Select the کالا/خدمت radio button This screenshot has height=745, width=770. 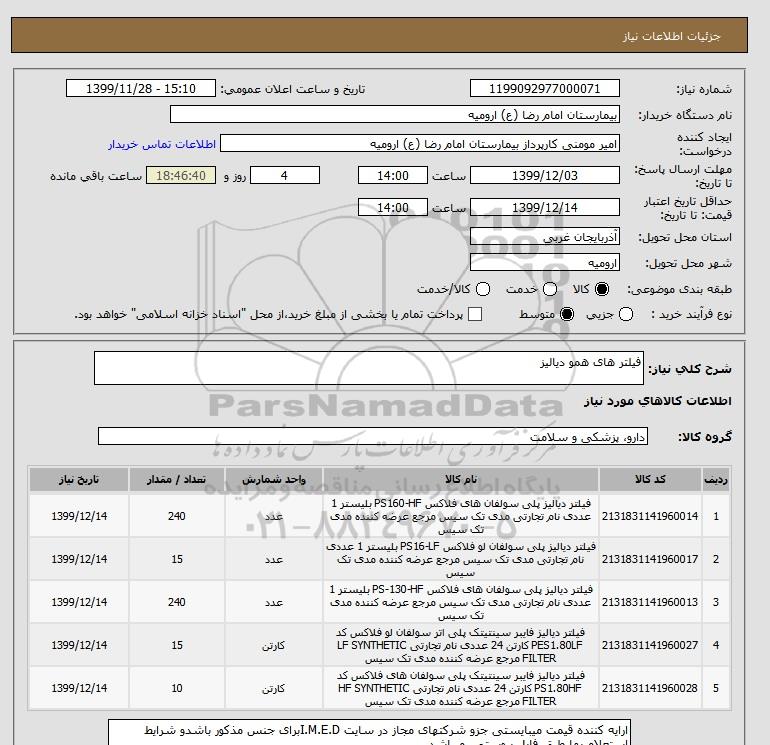[x=483, y=289]
